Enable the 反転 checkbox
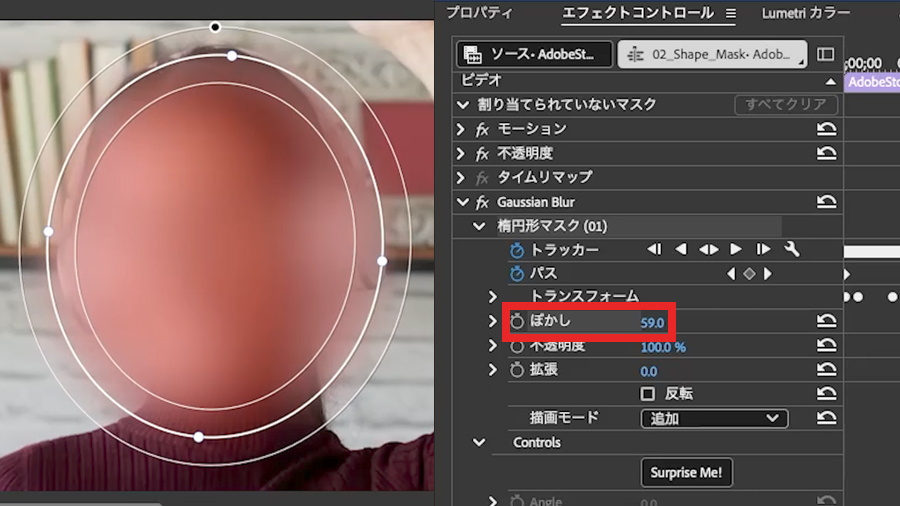This screenshot has height=506, width=900. (x=647, y=394)
